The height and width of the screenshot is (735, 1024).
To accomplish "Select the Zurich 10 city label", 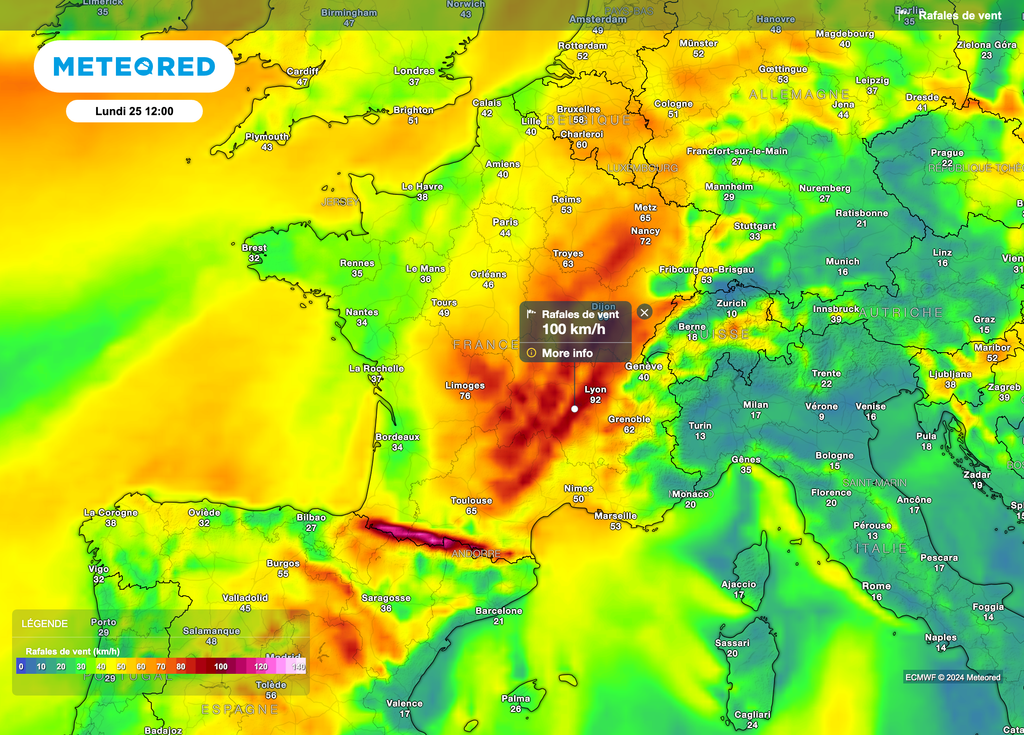I will [x=731, y=308].
